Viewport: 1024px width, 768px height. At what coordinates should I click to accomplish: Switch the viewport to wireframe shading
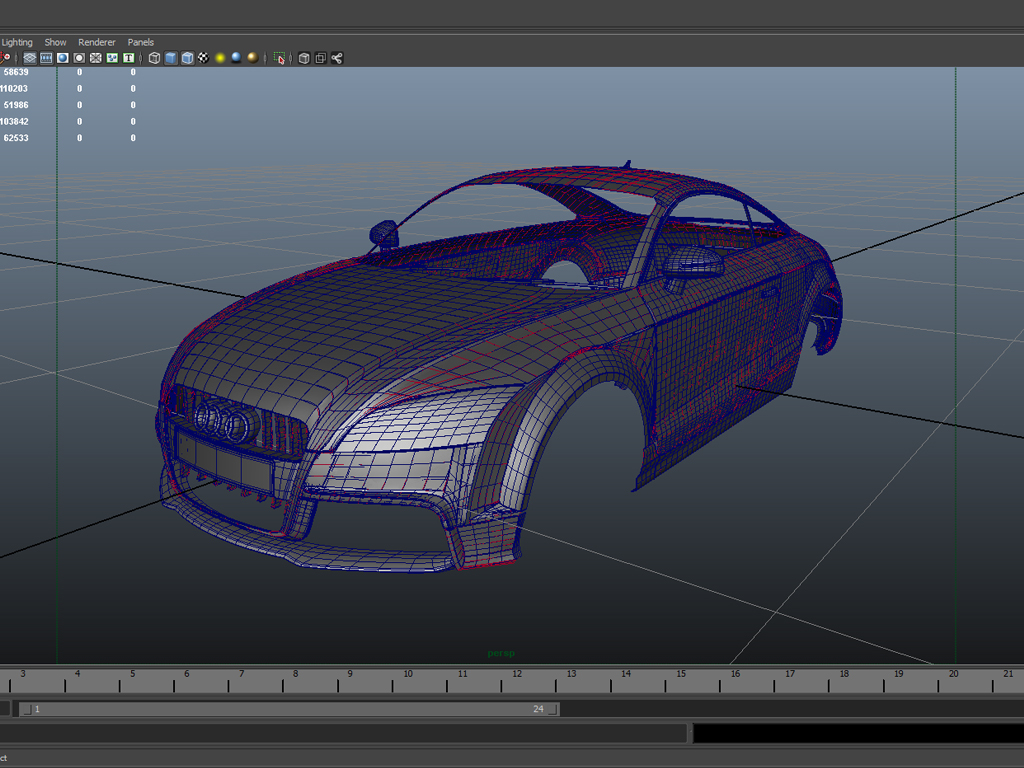tap(154, 58)
